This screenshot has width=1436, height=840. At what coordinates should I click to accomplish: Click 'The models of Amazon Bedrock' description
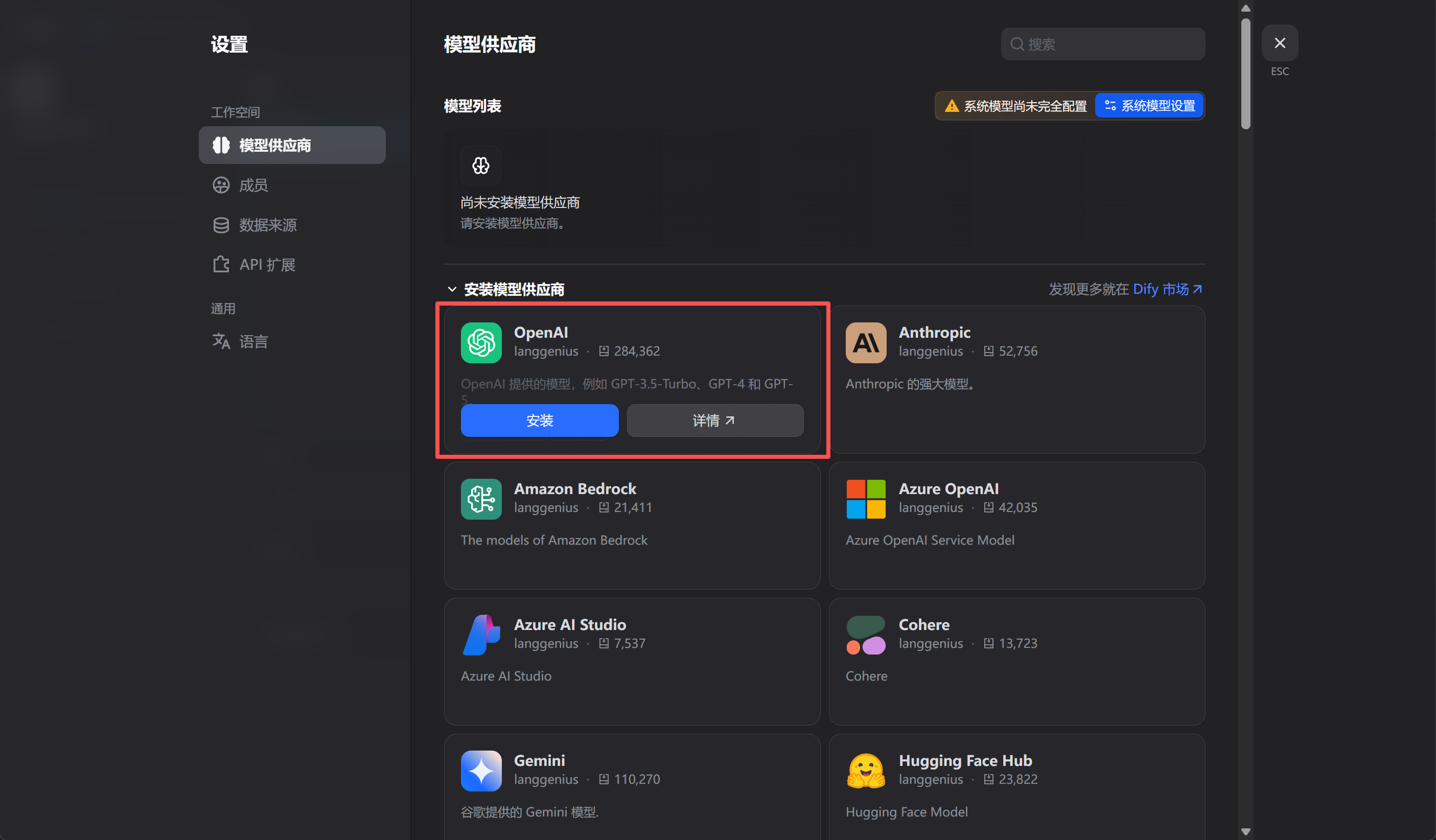pyautogui.click(x=553, y=540)
